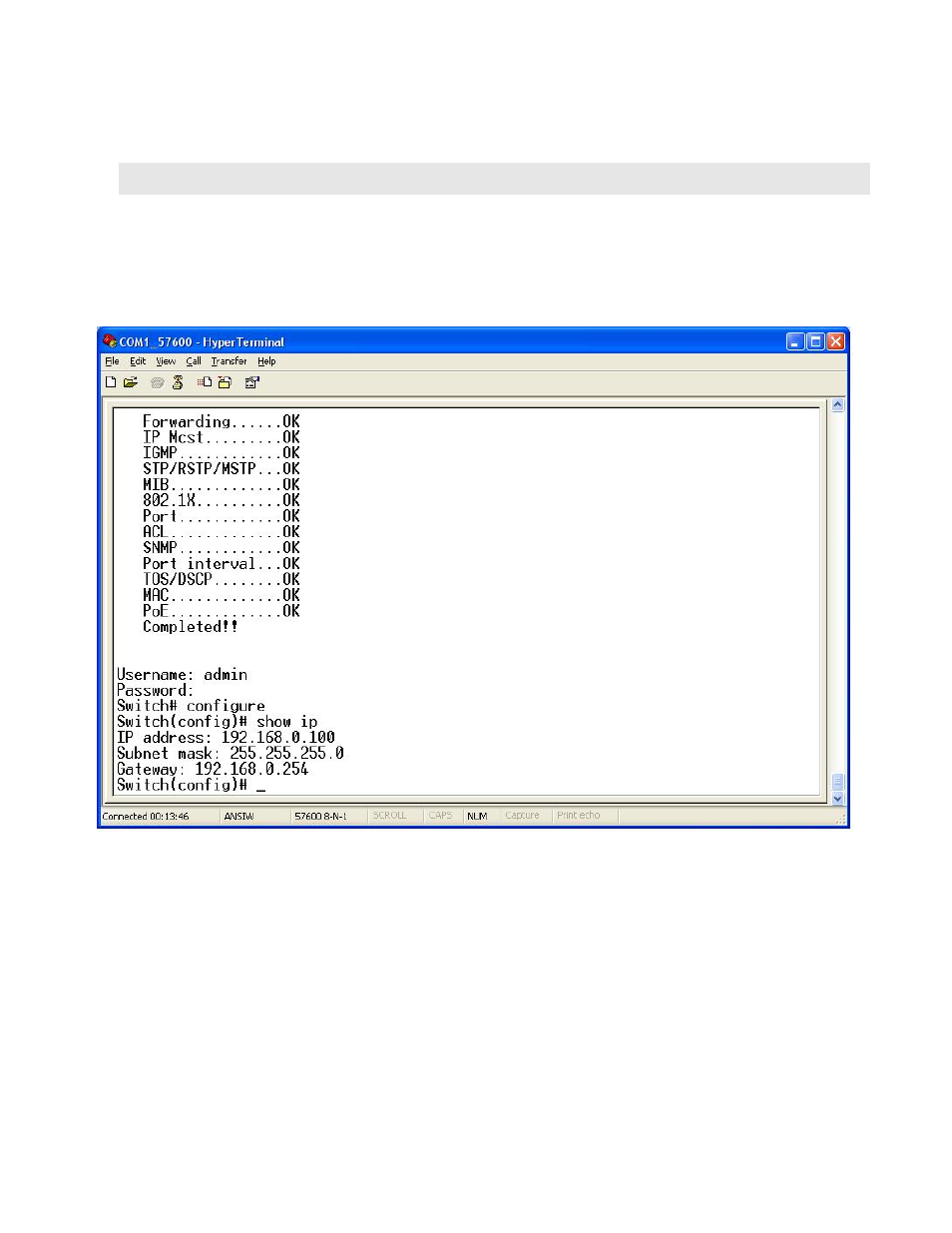Click the 'SNMP............OK' line
Screen dimensions: 952x1233
coord(222,548)
